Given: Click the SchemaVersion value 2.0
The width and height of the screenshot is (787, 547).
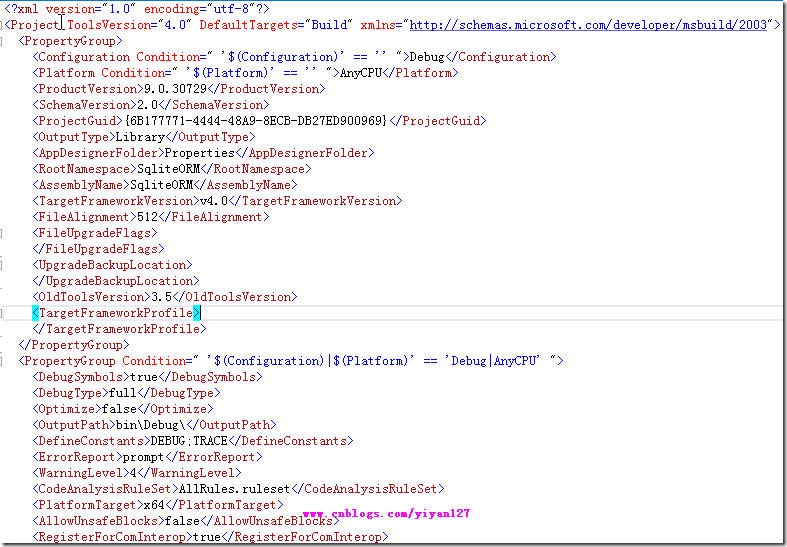Looking at the screenshot, I should [147, 105].
